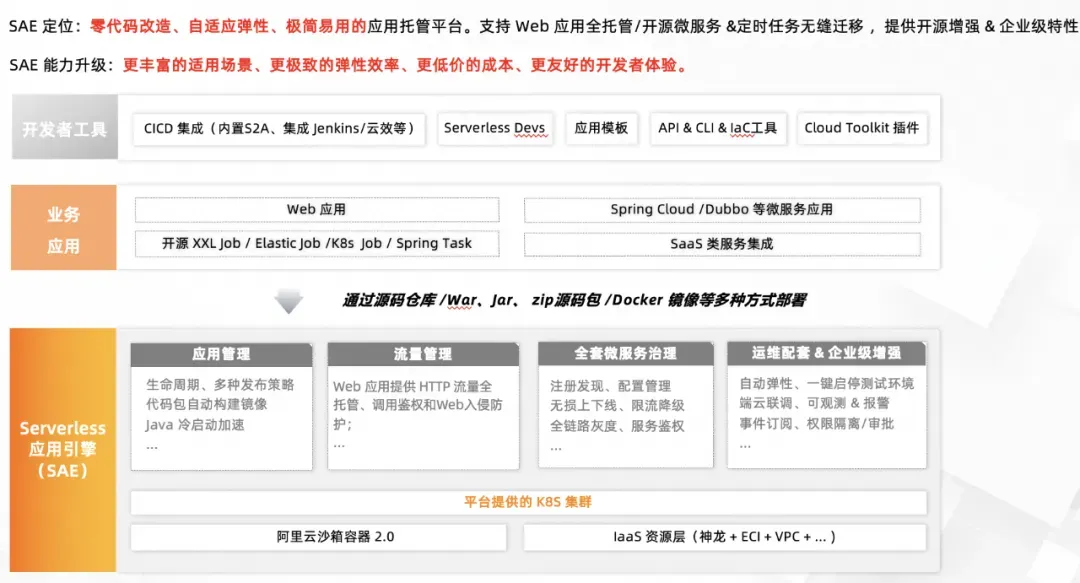The image size is (1080, 583).
Task: Click the Java 冷启动加速 line
Action: [195, 425]
